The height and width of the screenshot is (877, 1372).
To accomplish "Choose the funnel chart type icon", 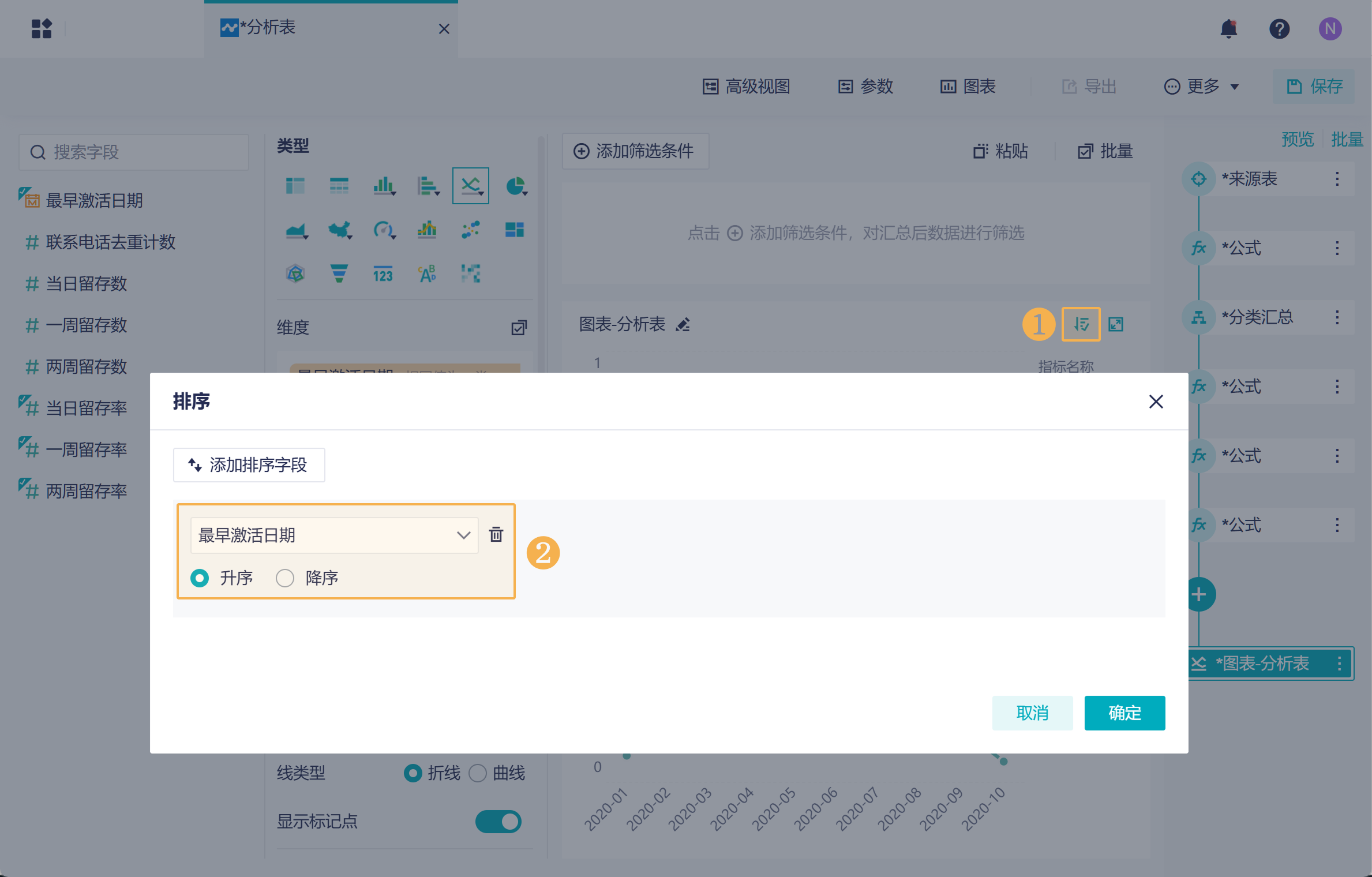I will click(339, 273).
